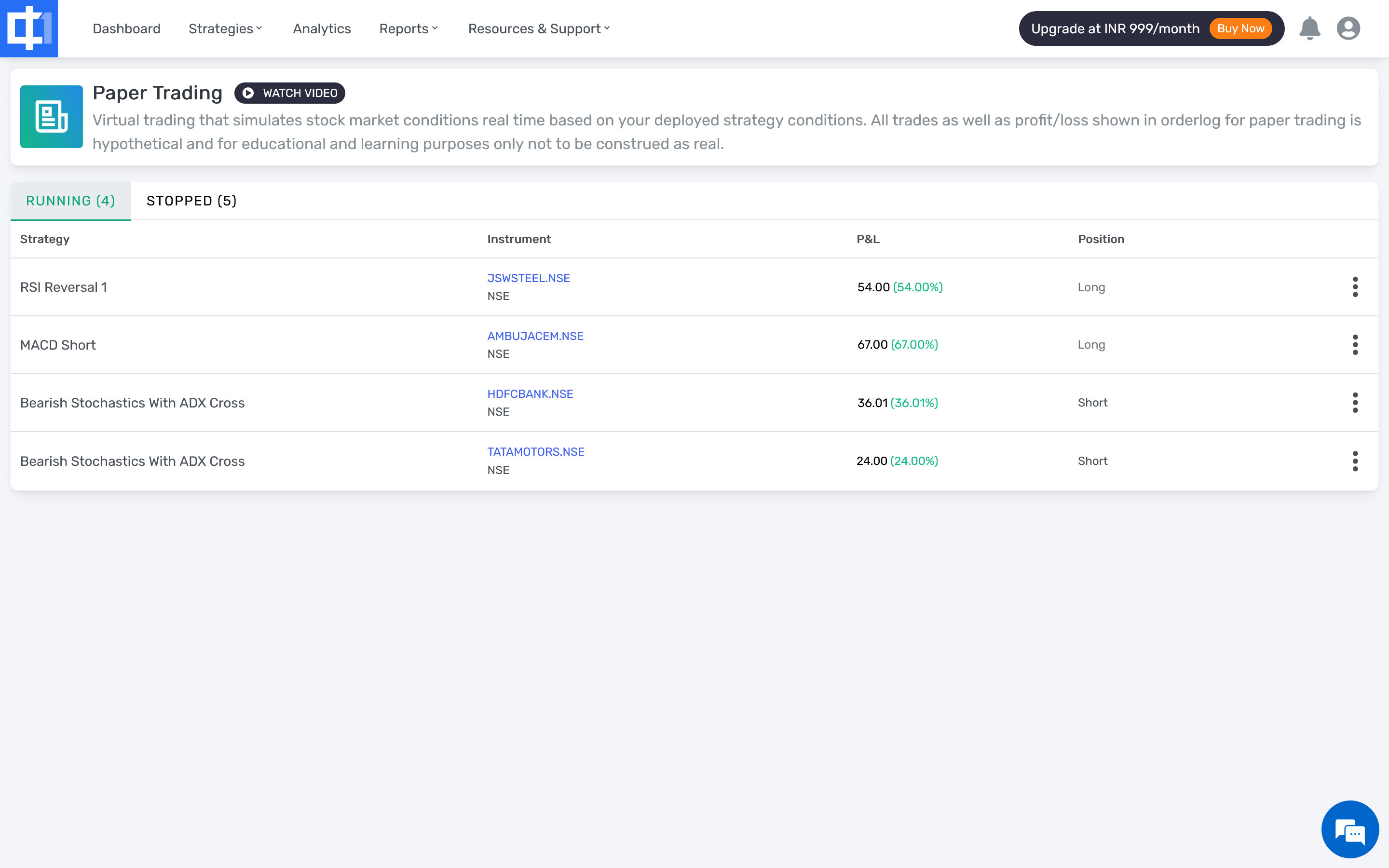Open the user profile avatar menu
This screenshot has width=1389, height=868.
[x=1348, y=29]
